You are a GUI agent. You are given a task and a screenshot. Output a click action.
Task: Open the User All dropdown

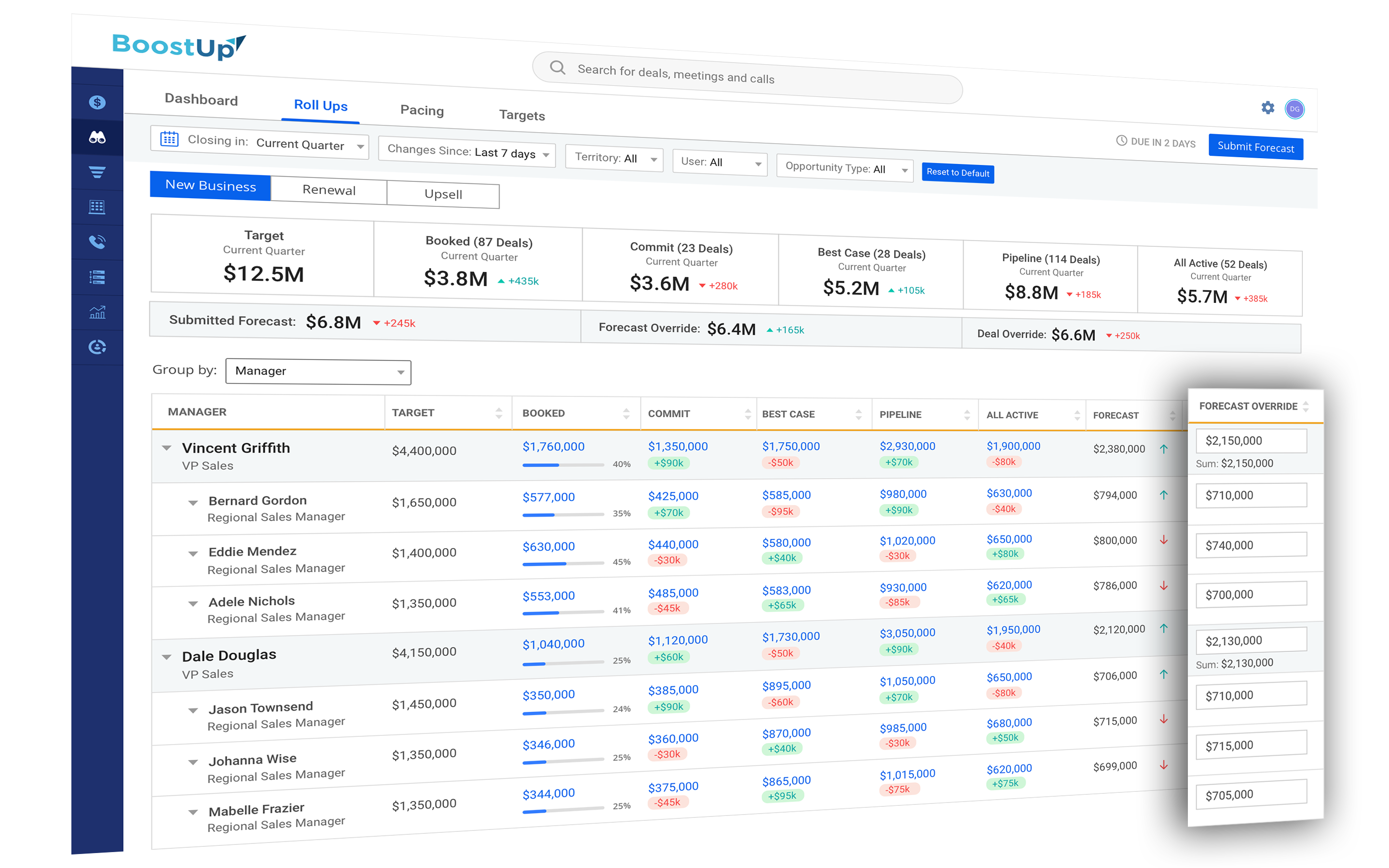[720, 162]
